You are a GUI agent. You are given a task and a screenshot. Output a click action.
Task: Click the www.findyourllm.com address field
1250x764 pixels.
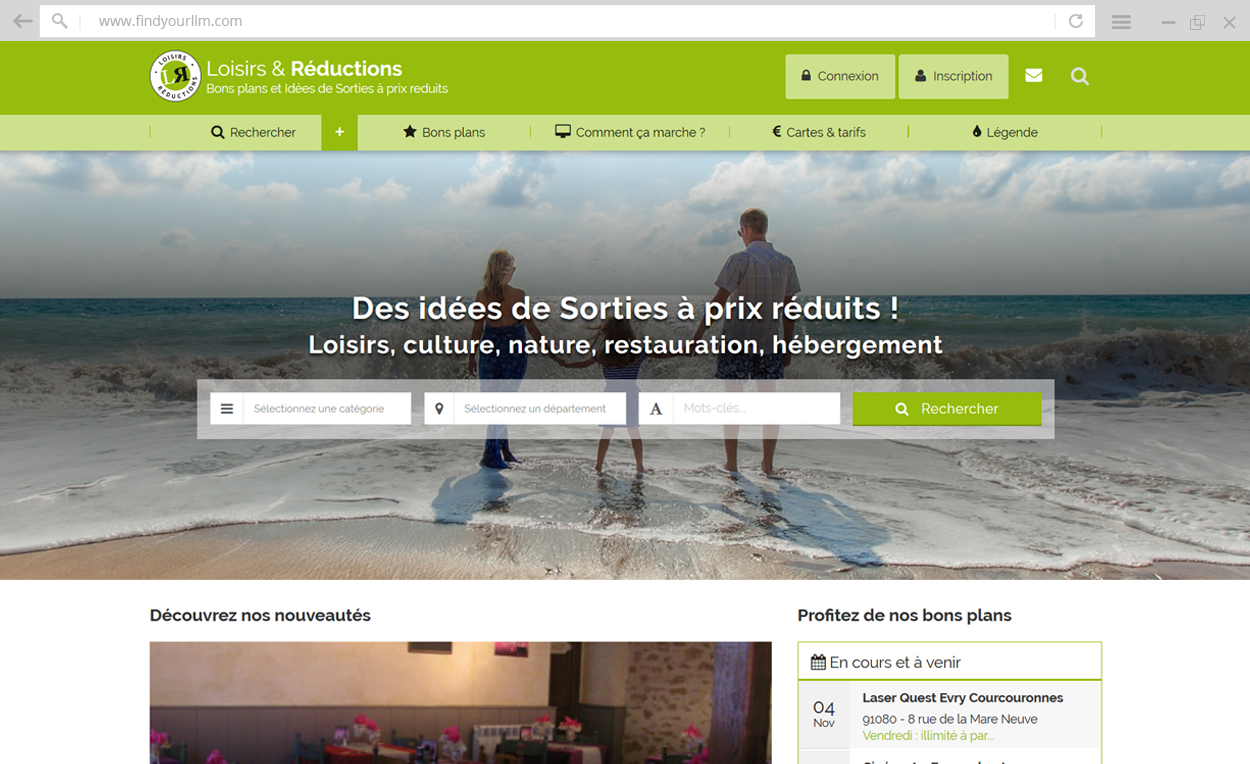tap(568, 21)
